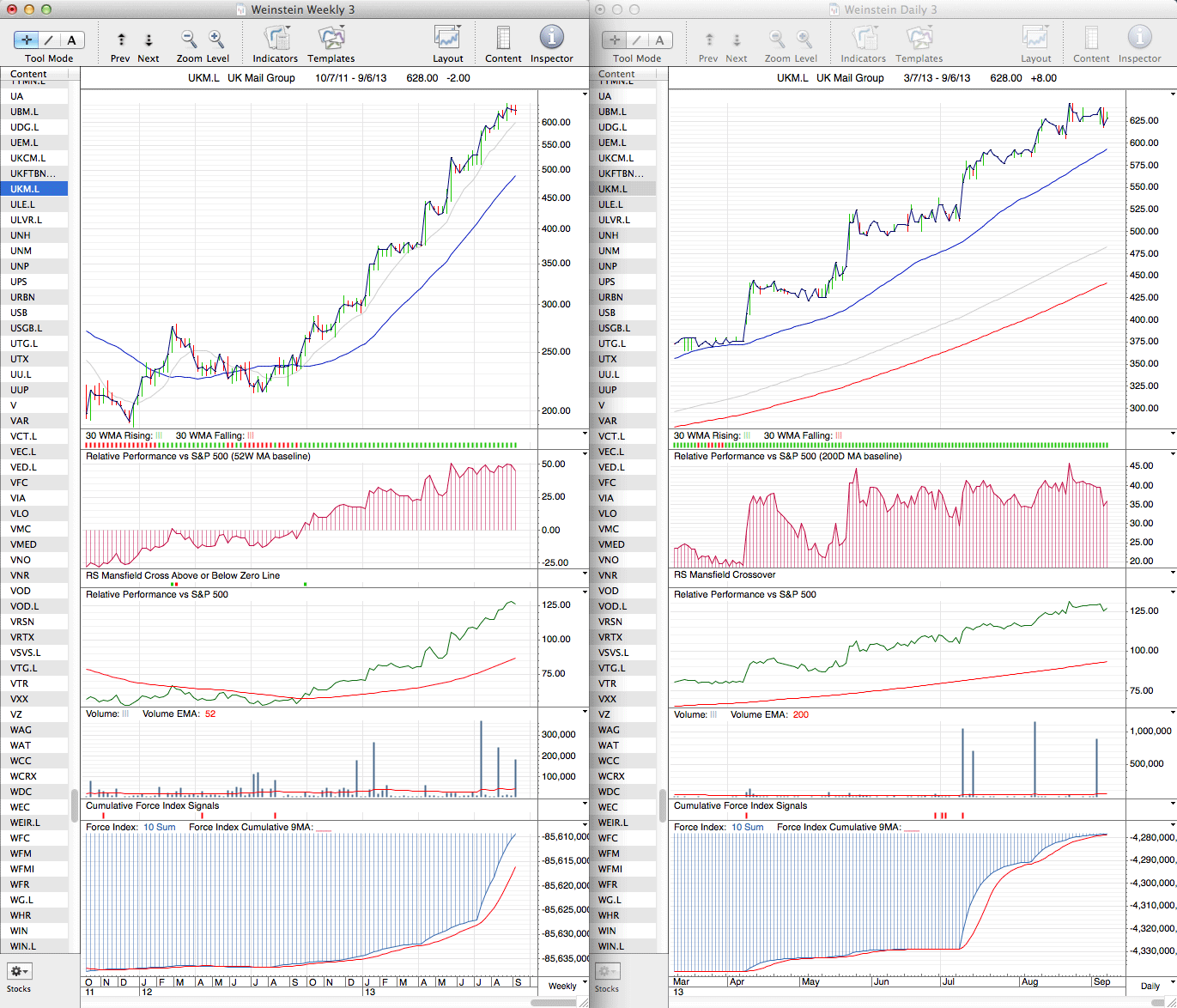1177x1008 pixels.
Task: Open Indicators in the Weekly window toolbar
Action: [276, 39]
